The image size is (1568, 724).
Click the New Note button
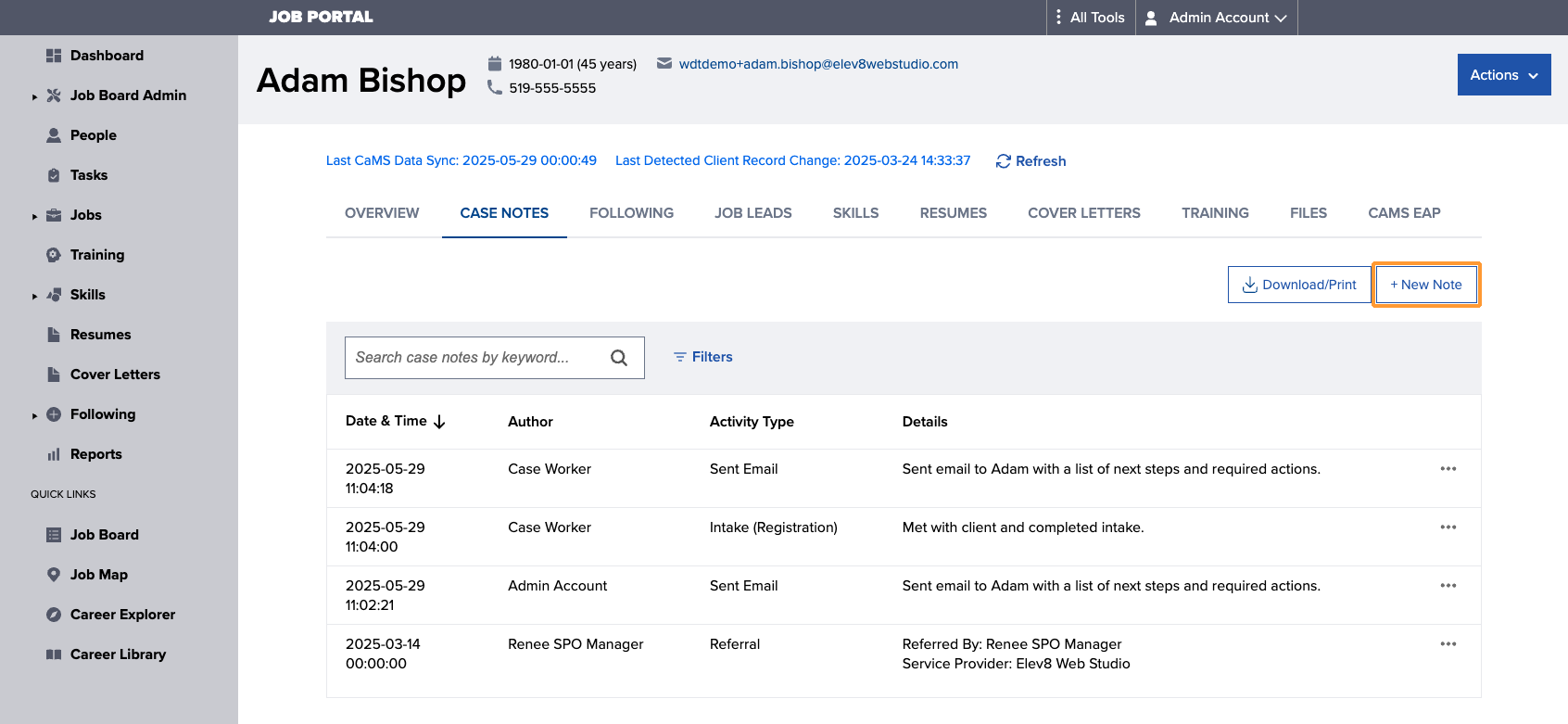pos(1426,285)
